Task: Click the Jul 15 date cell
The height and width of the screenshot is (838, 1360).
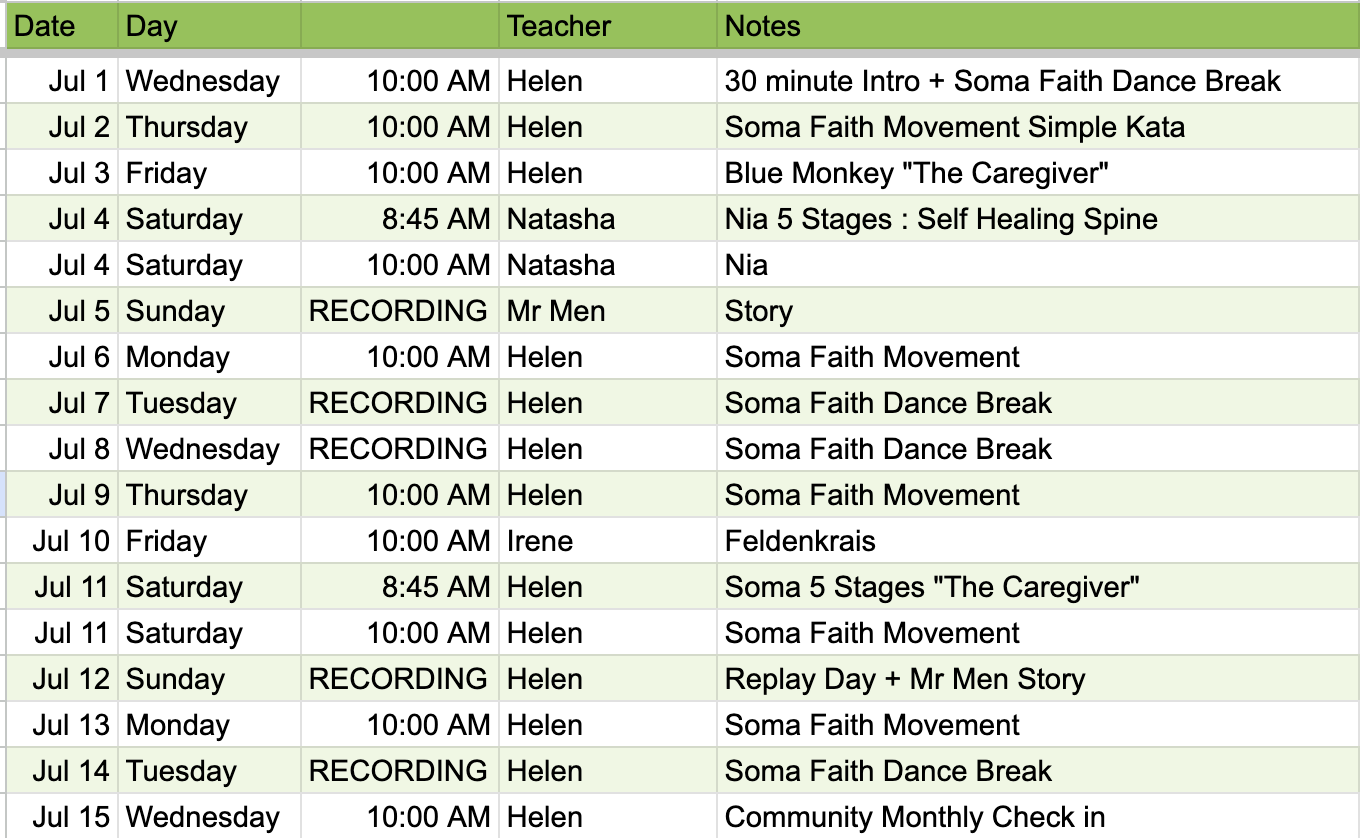Action: (x=62, y=817)
